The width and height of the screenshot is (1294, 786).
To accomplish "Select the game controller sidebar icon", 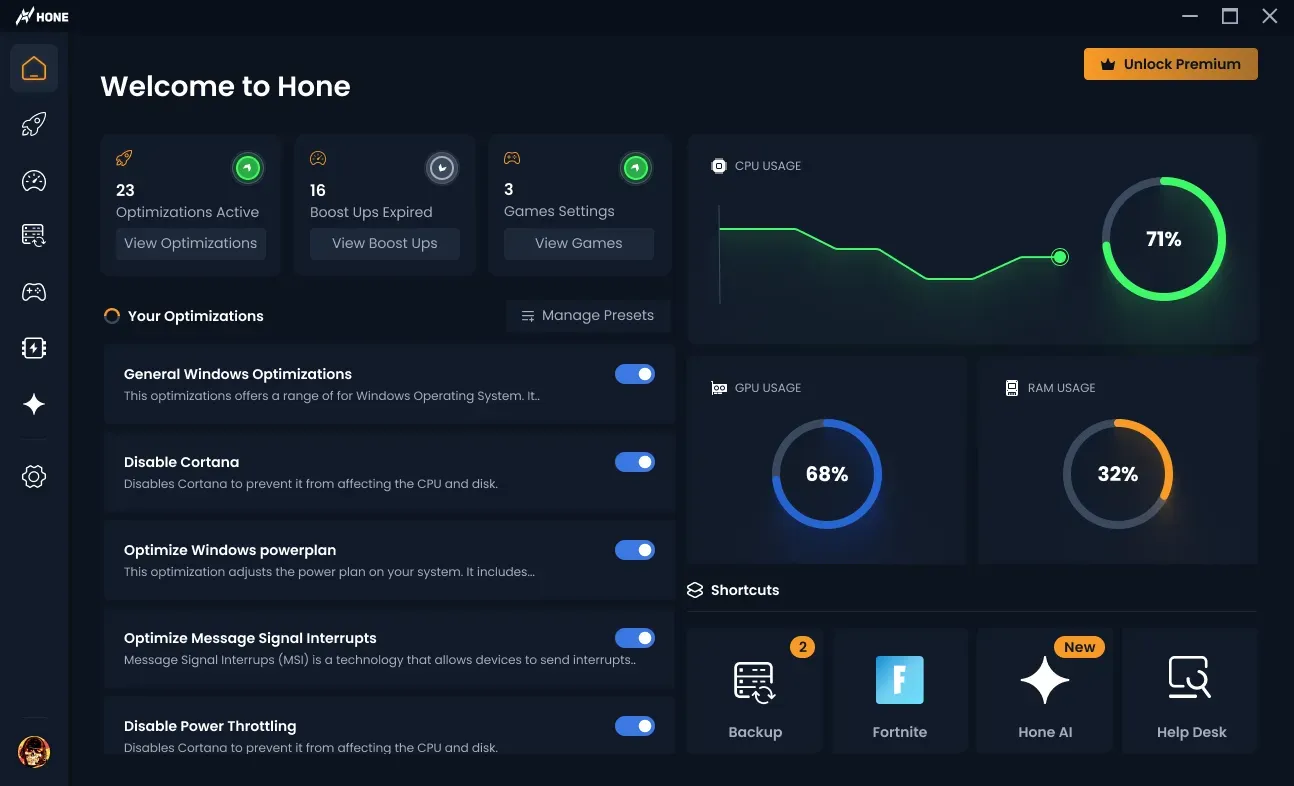I will (34, 292).
